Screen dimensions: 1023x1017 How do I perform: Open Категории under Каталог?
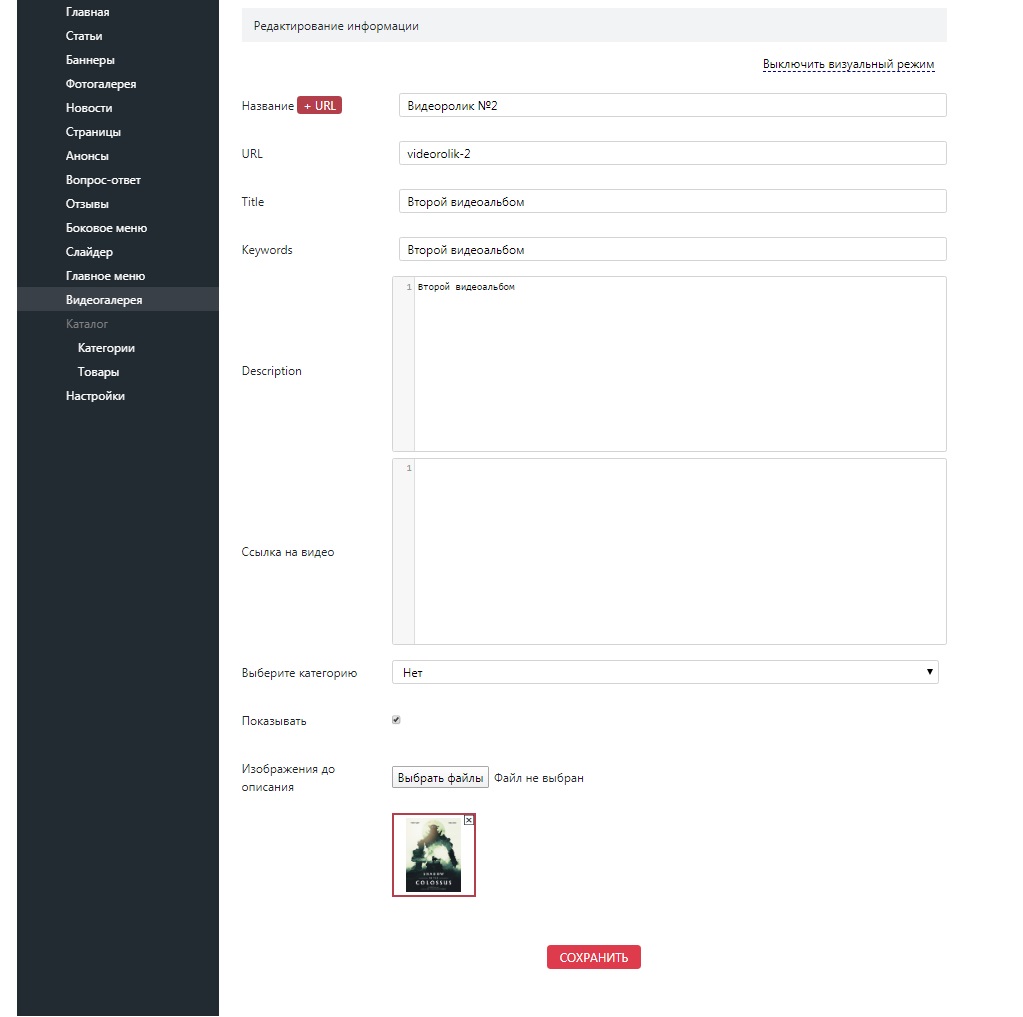point(106,348)
